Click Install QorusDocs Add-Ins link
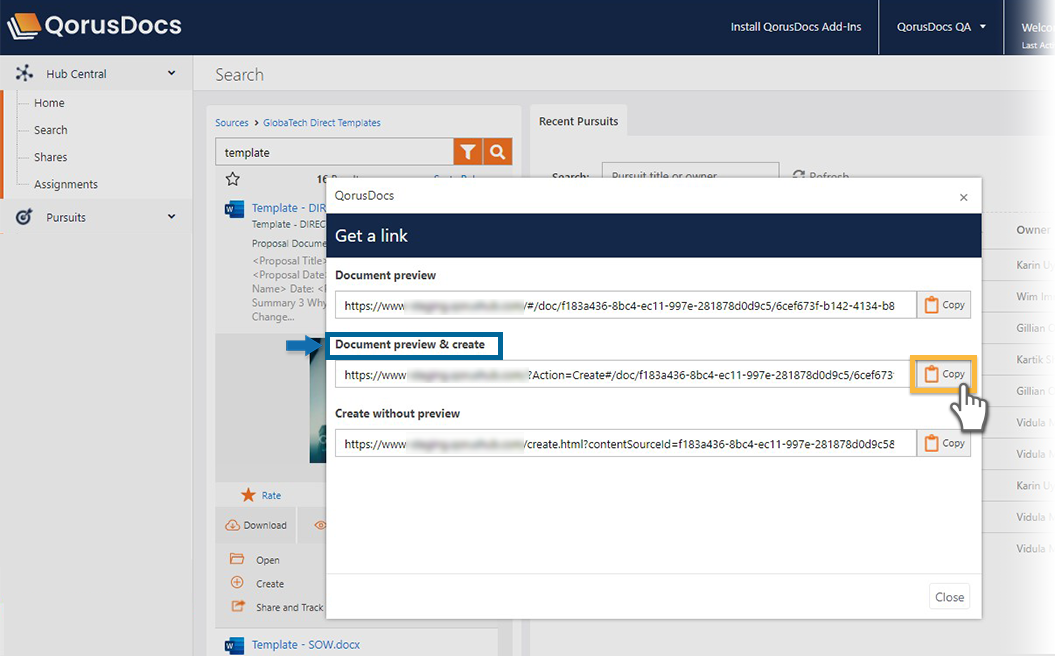The height and width of the screenshot is (656, 1055). (x=796, y=27)
